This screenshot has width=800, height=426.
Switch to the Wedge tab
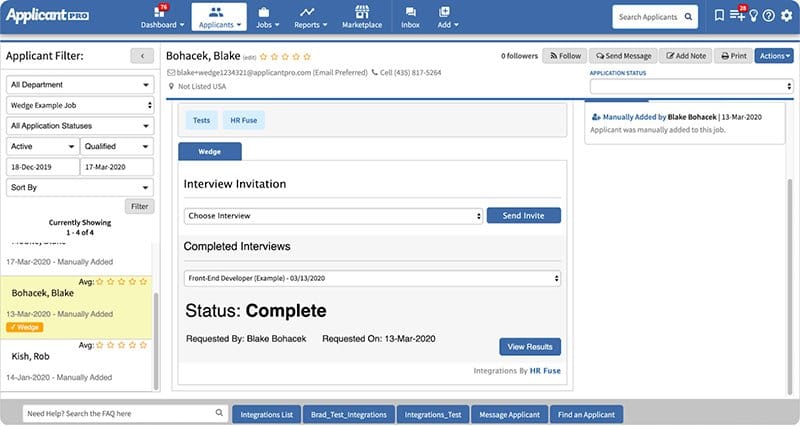tap(210, 152)
